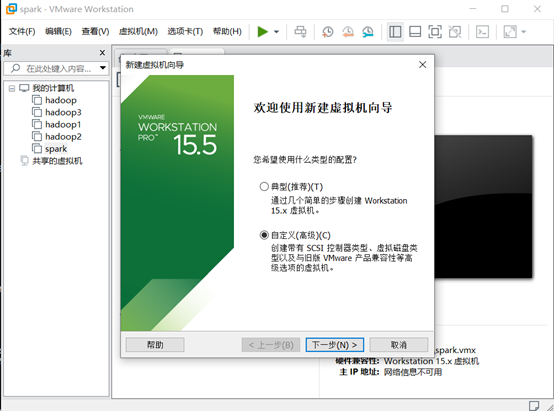Toggle the thumbnail bar view icon
Screen dimensions: 554x411
(x=415, y=32)
